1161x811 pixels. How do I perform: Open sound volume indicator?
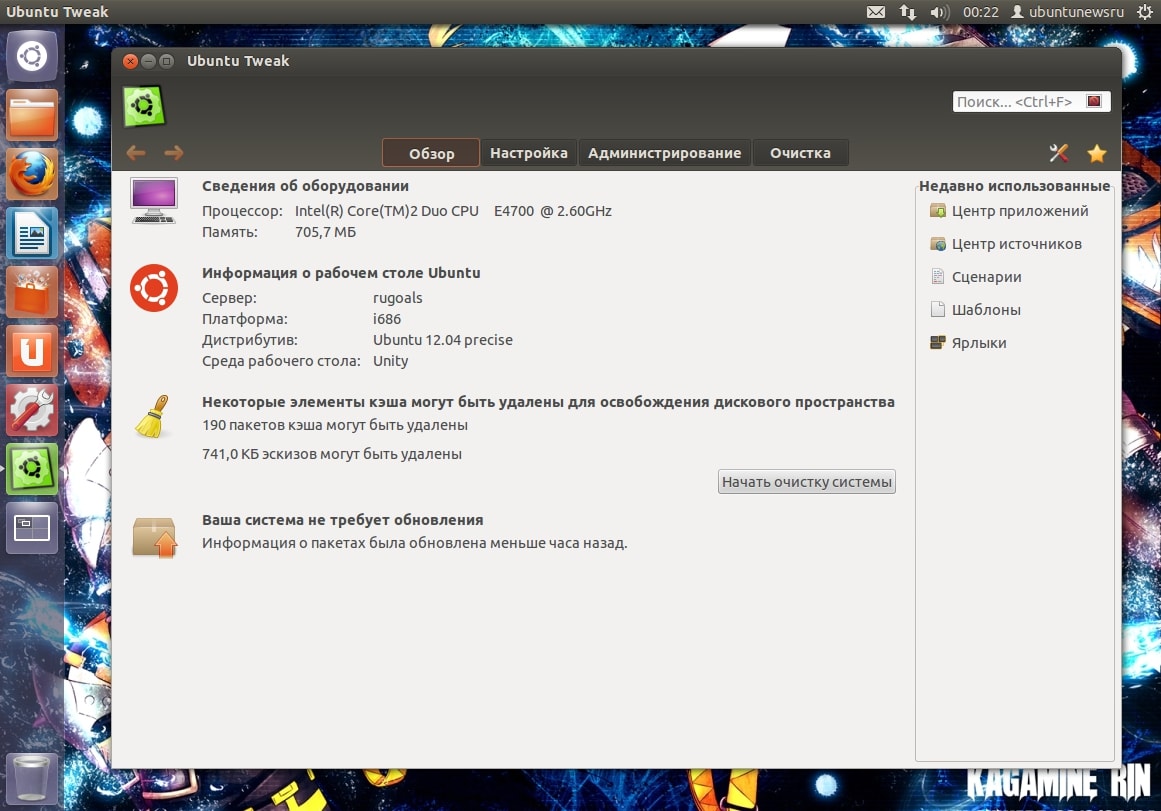[x=939, y=12]
